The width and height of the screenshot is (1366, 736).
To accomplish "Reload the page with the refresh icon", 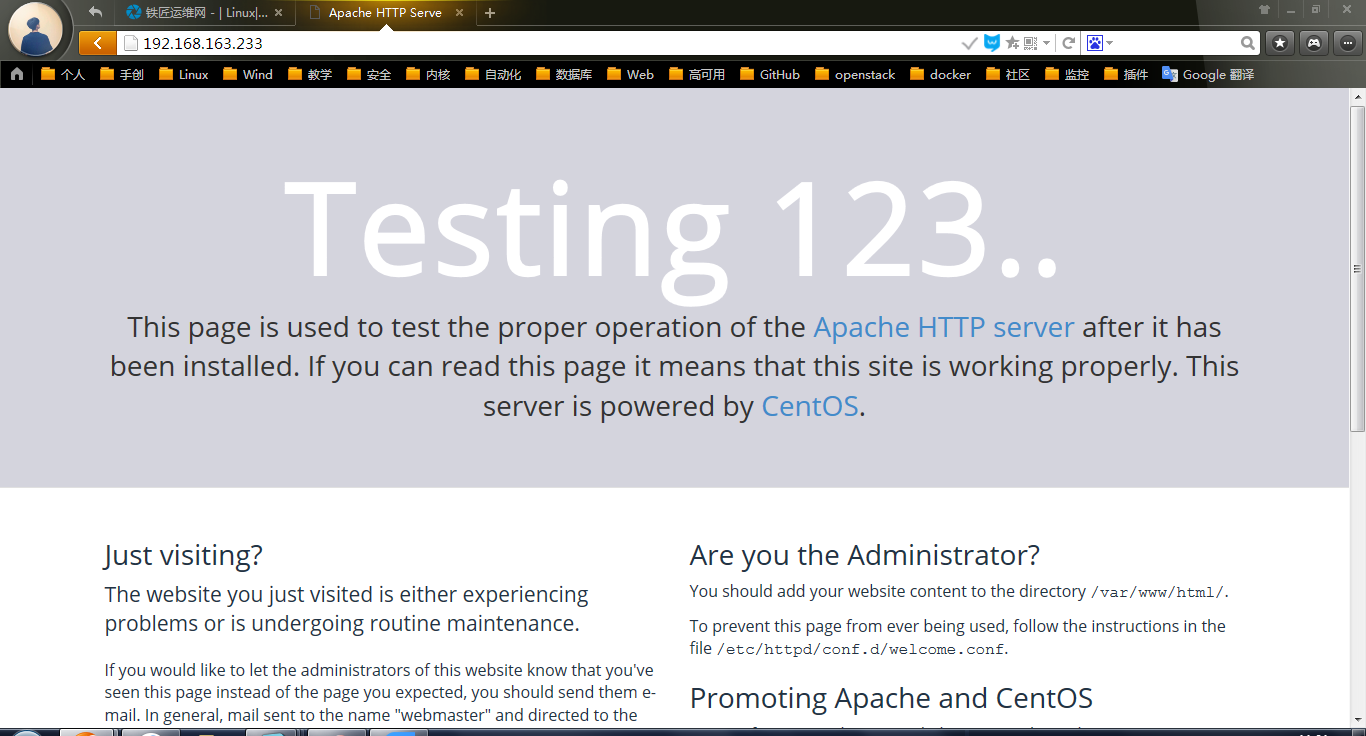I will (1068, 43).
